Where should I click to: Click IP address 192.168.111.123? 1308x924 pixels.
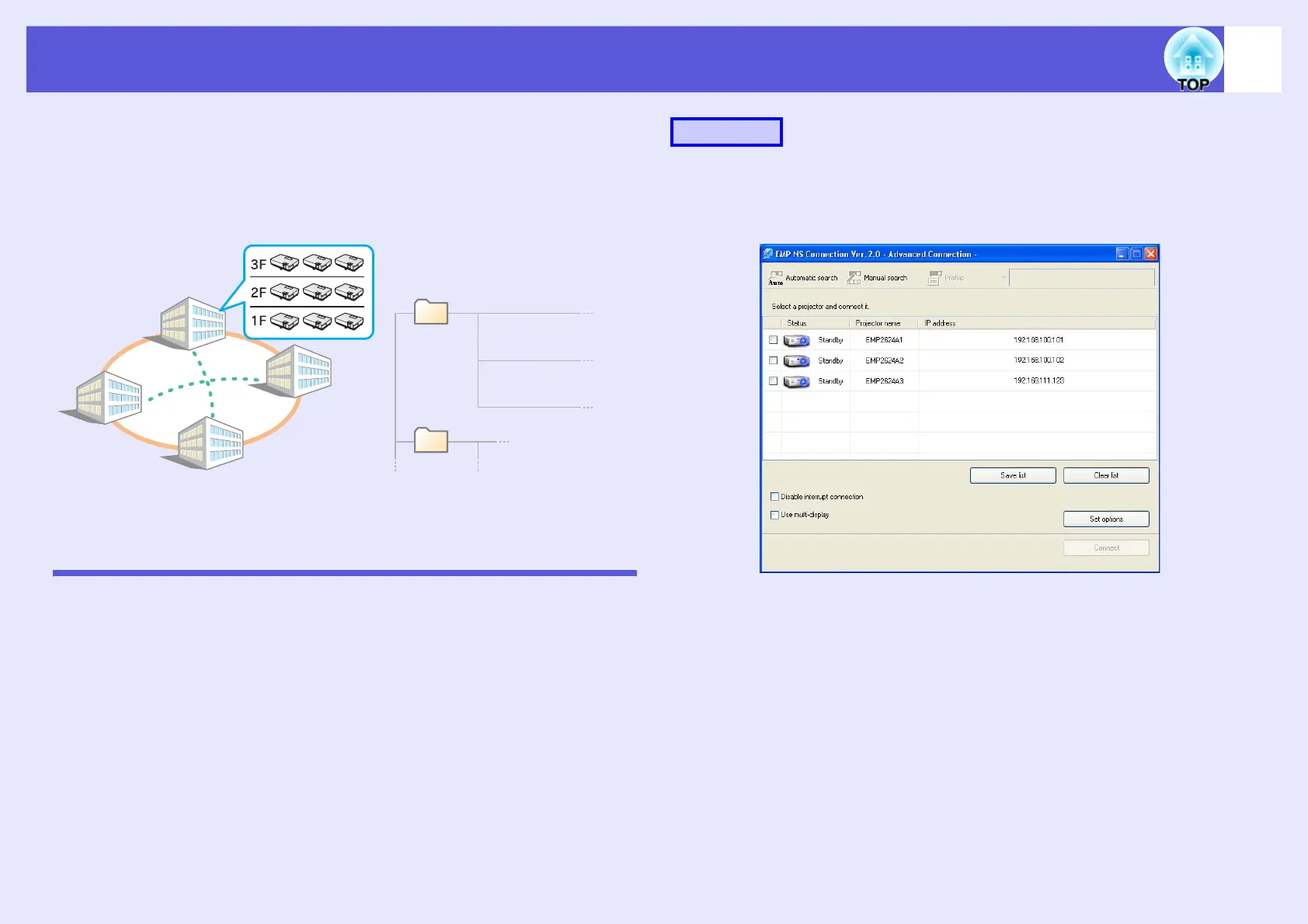1038,381
